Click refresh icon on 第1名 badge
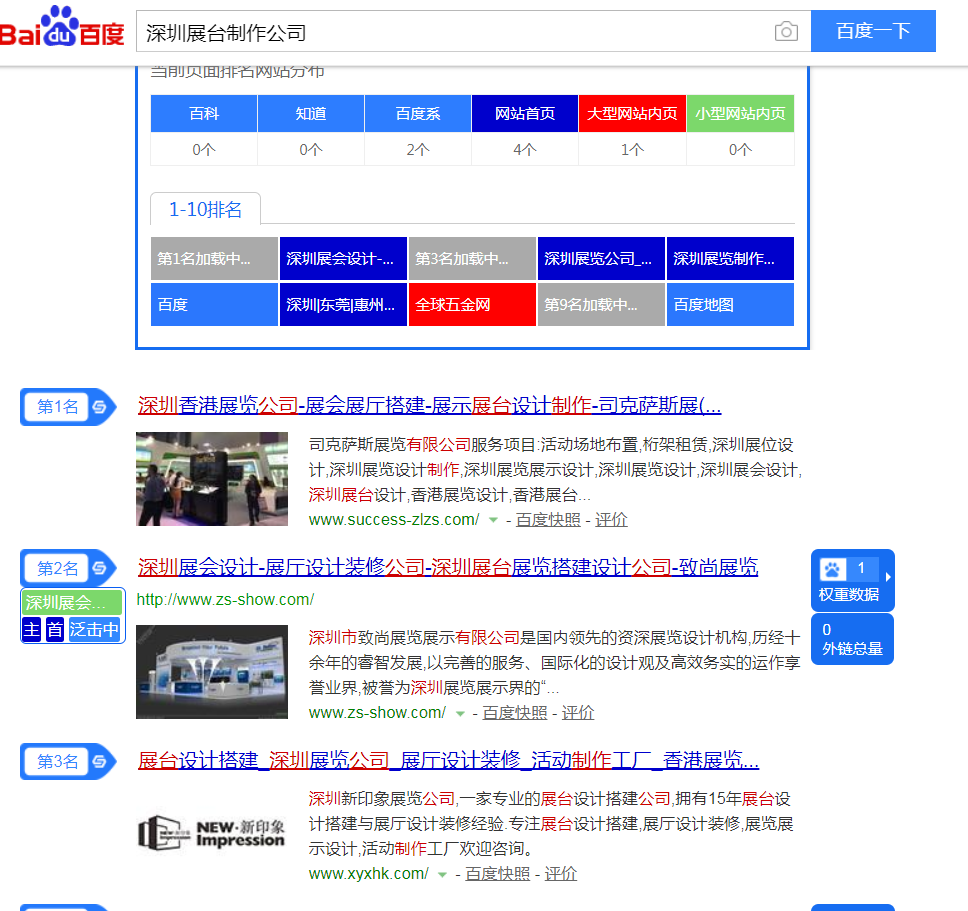Viewport: 968px width, 911px height. (99, 407)
